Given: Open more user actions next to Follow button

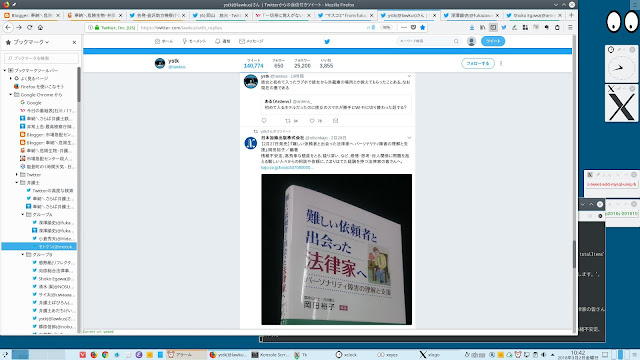Looking at the screenshot, I should click(501, 64).
